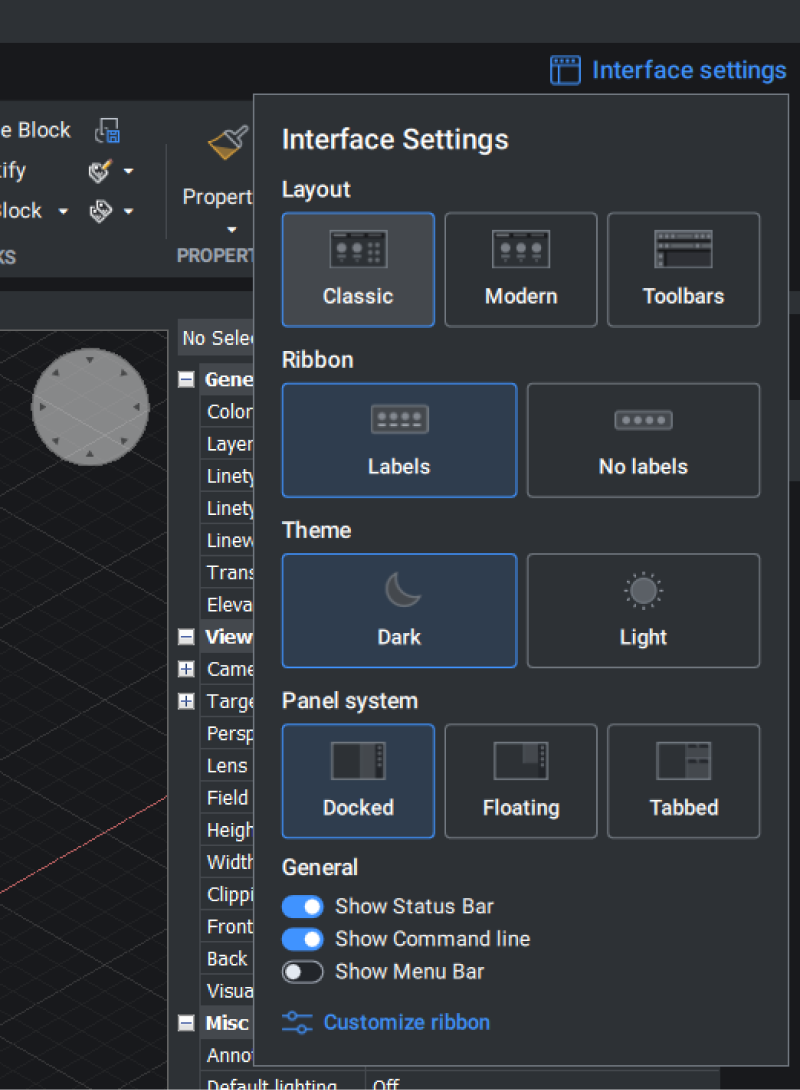This screenshot has height=1090, width=800.
Task: Click the Docked panel preview icon
Action: coord(358,760)
